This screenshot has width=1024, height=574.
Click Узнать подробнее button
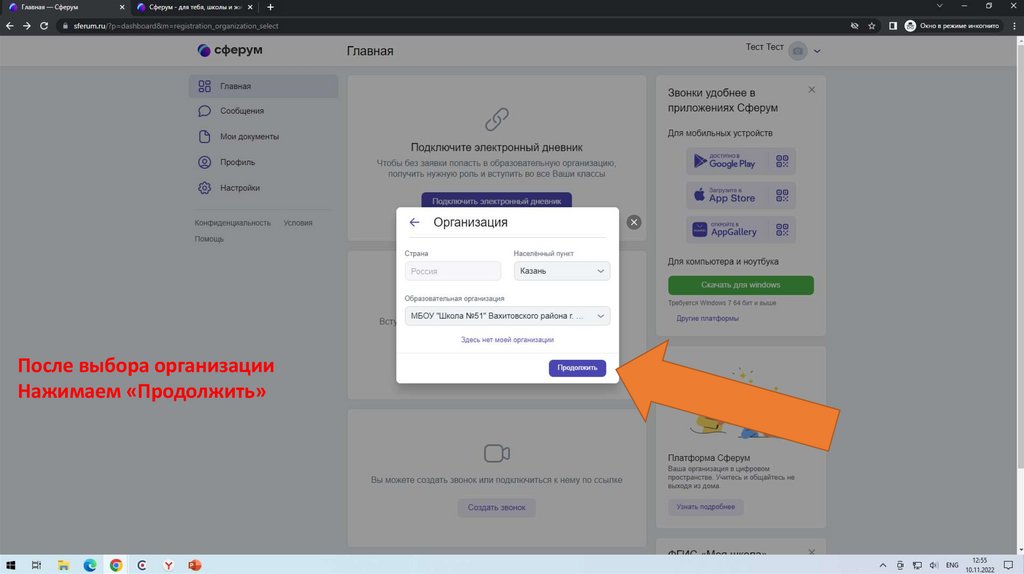(705, 507)
